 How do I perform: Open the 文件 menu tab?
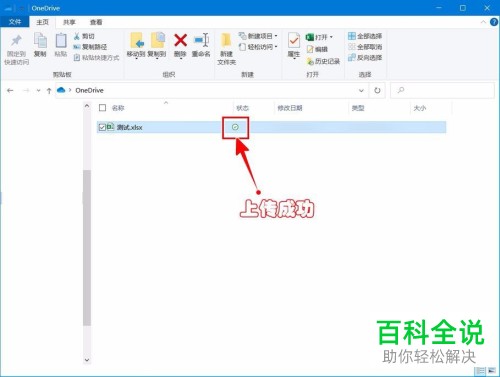click(15, 22)
